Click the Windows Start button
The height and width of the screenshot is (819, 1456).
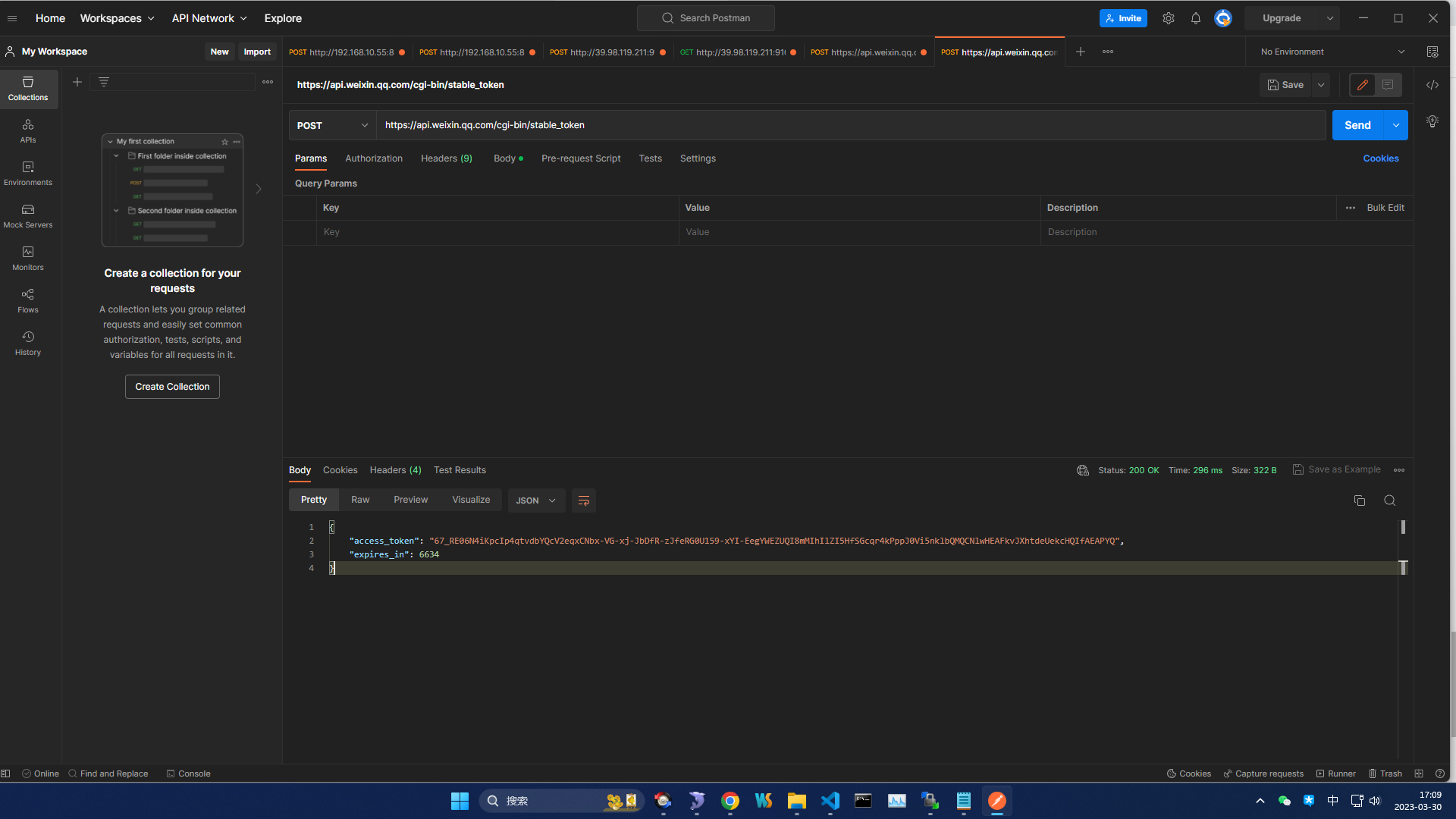click(460, 801)
